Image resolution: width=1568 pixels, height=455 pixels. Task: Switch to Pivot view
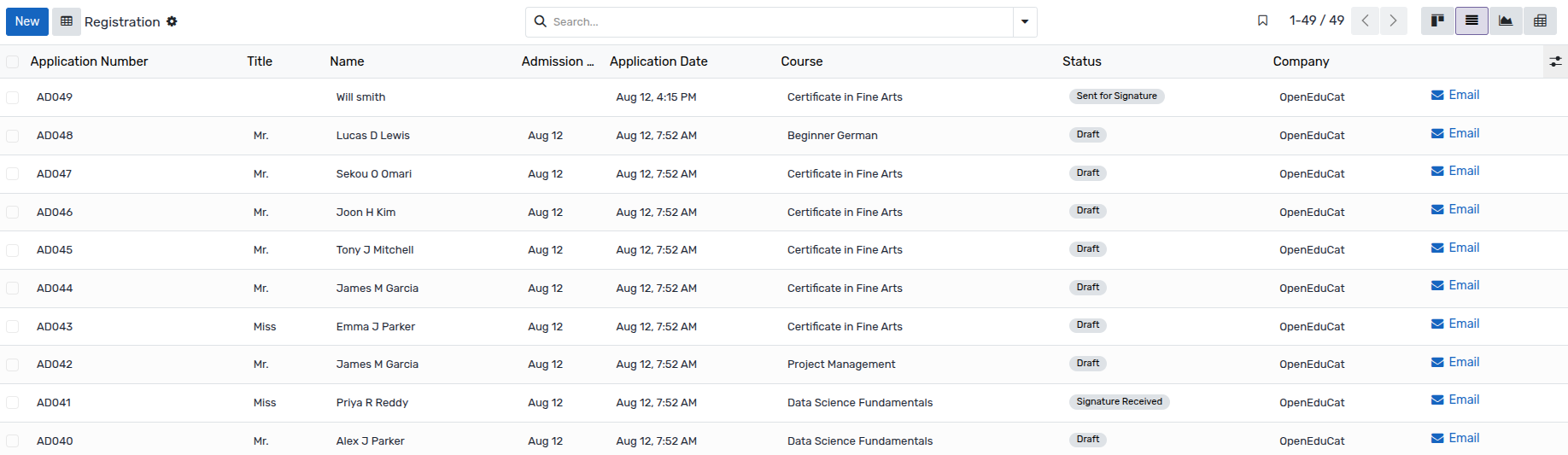coord(1540,20)
